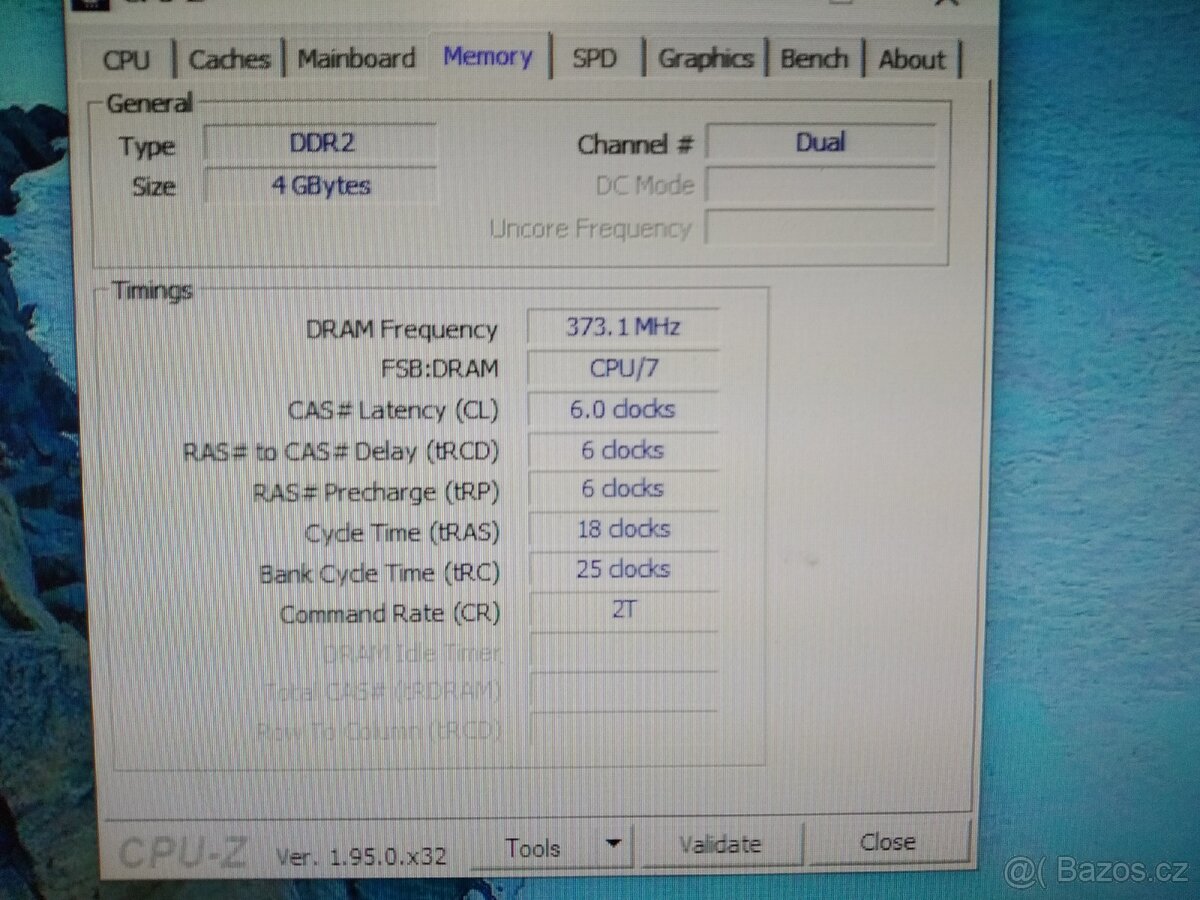This screenshot has height=900, width=1200.
Task: Click the CPU-Z logo at bottom left
Action: pyautogui.click(x=182, y=850)
